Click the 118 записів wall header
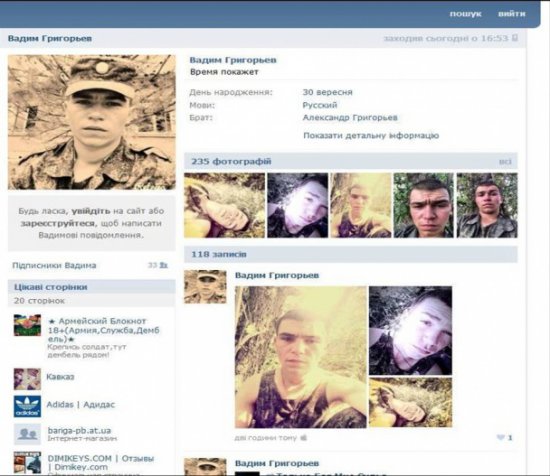 click(x=219, y=254)
